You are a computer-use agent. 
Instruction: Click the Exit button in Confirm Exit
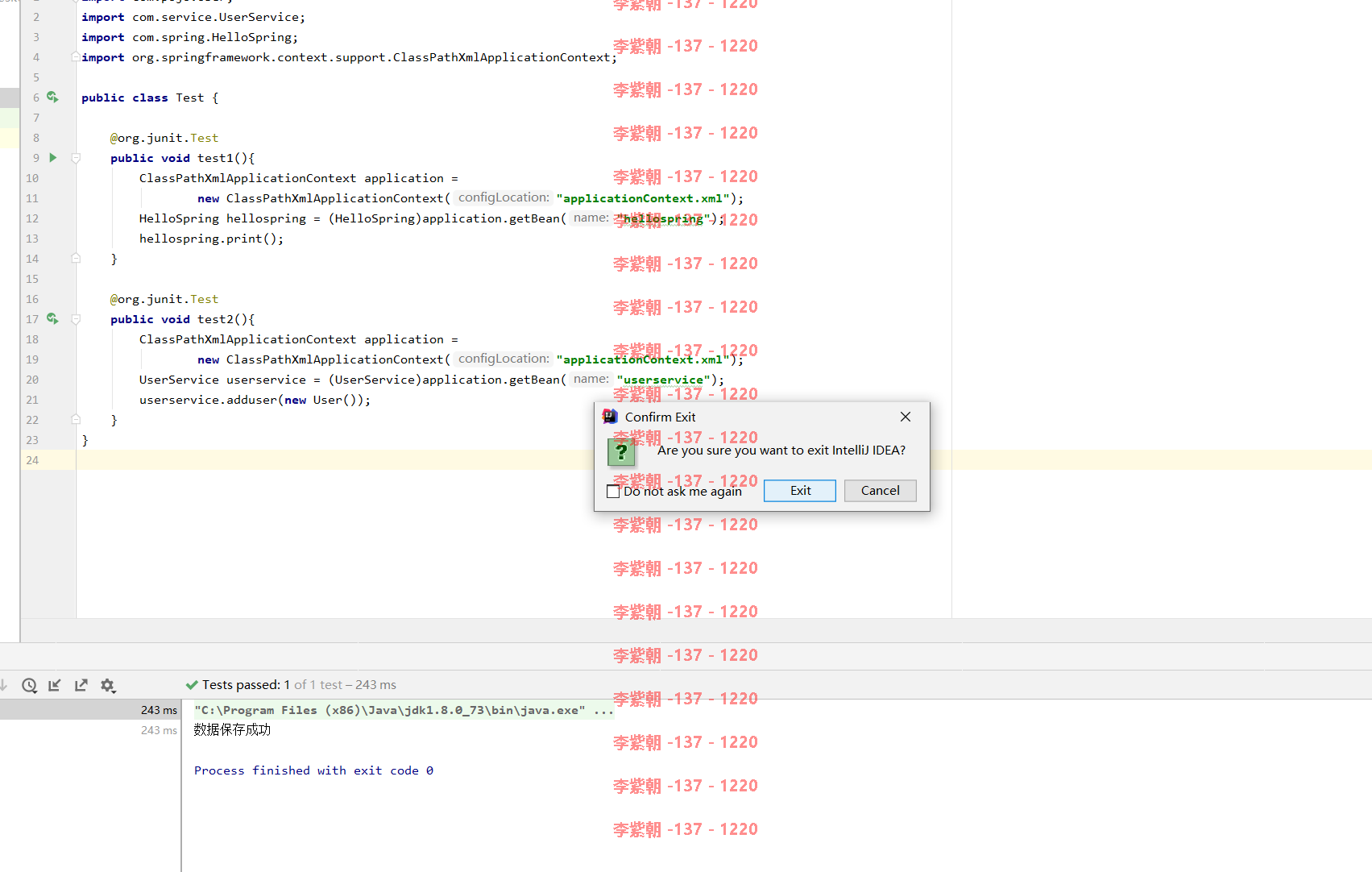(799, 491)
